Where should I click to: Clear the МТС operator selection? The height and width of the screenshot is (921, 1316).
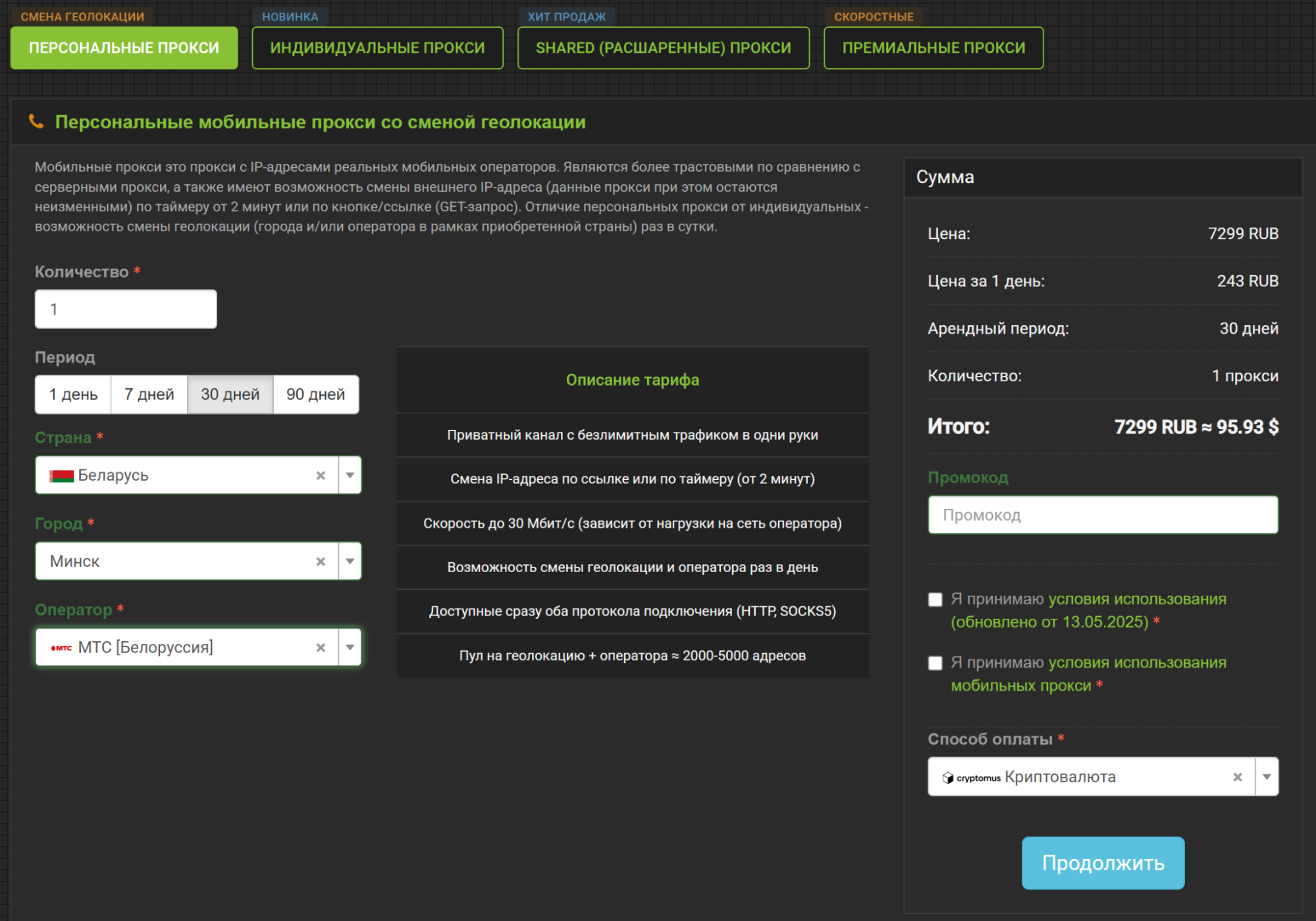321,648
